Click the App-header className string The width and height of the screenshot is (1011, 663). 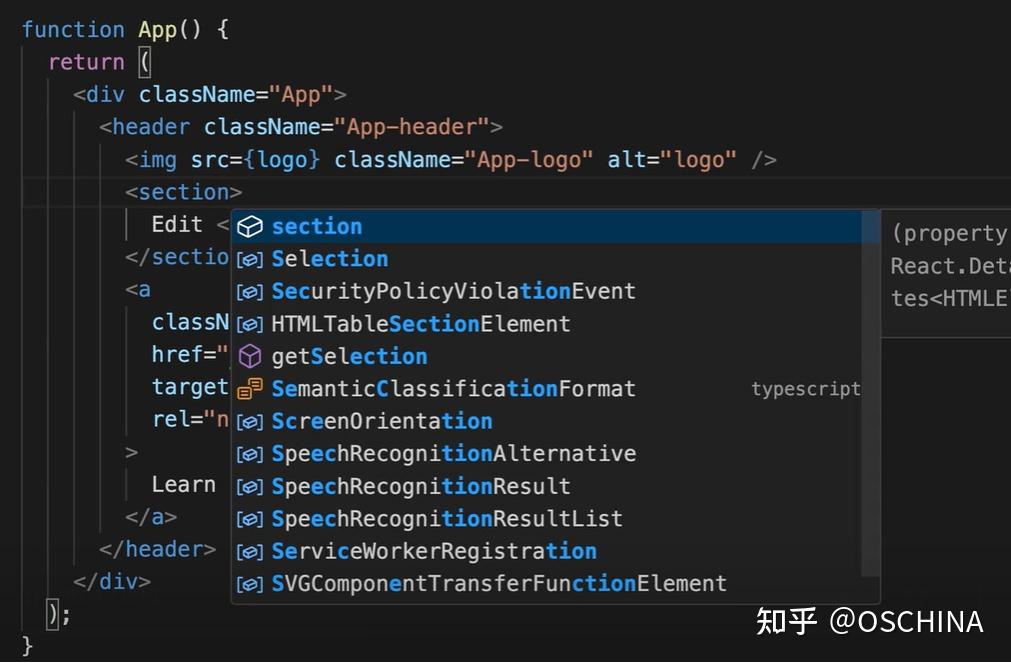pyautogui.click(x=412, y=127)
